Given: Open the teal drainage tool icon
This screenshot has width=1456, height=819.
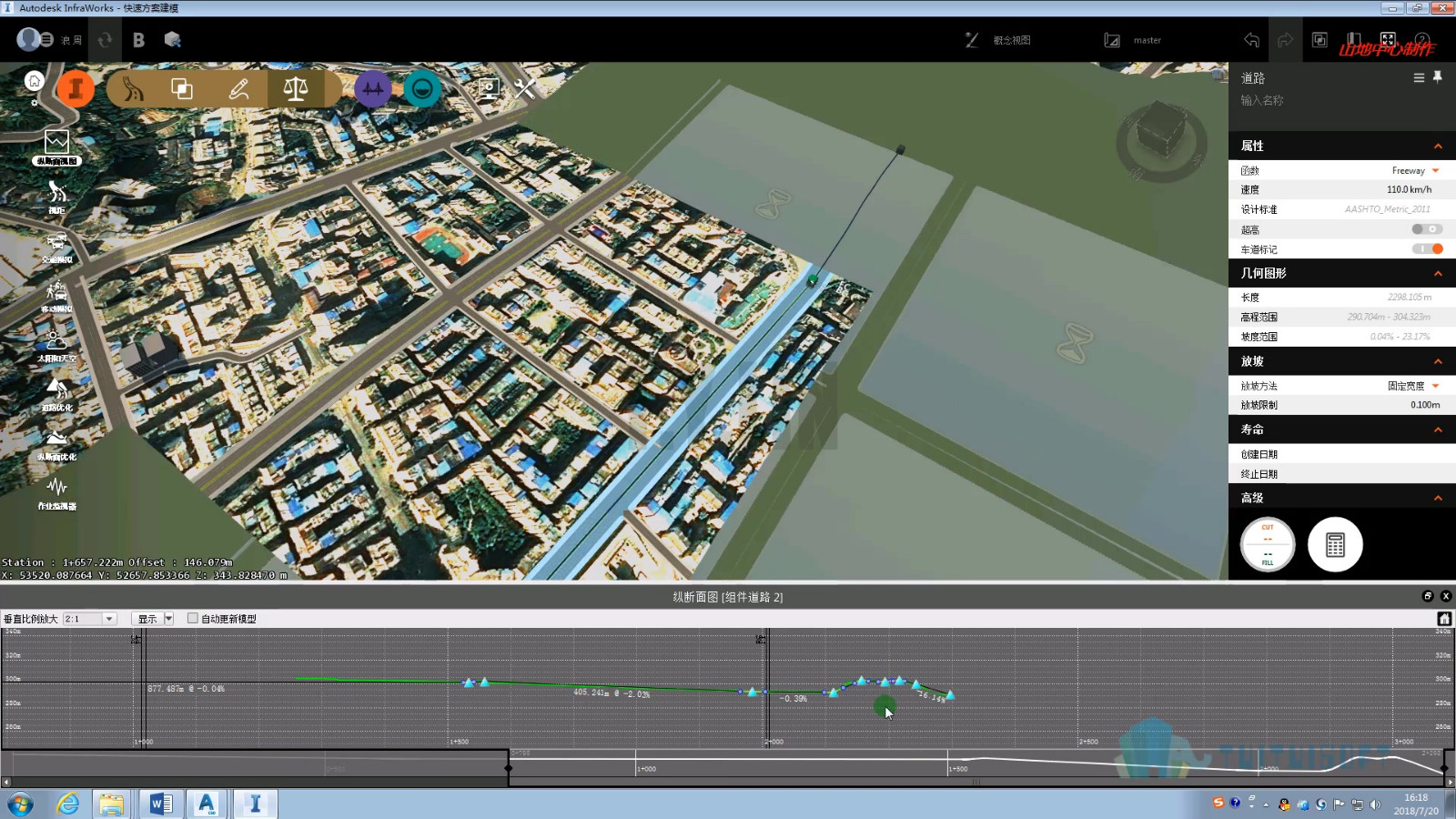Looking at the screenshot, I should (421, 89).
